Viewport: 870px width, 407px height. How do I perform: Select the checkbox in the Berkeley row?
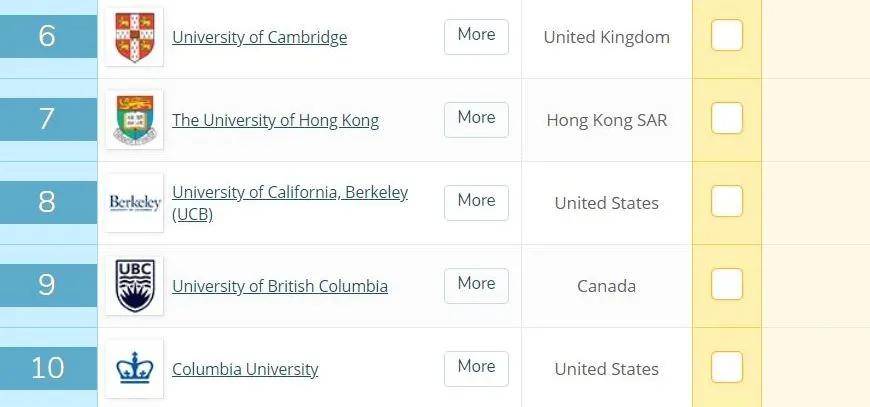click(727, 201)
